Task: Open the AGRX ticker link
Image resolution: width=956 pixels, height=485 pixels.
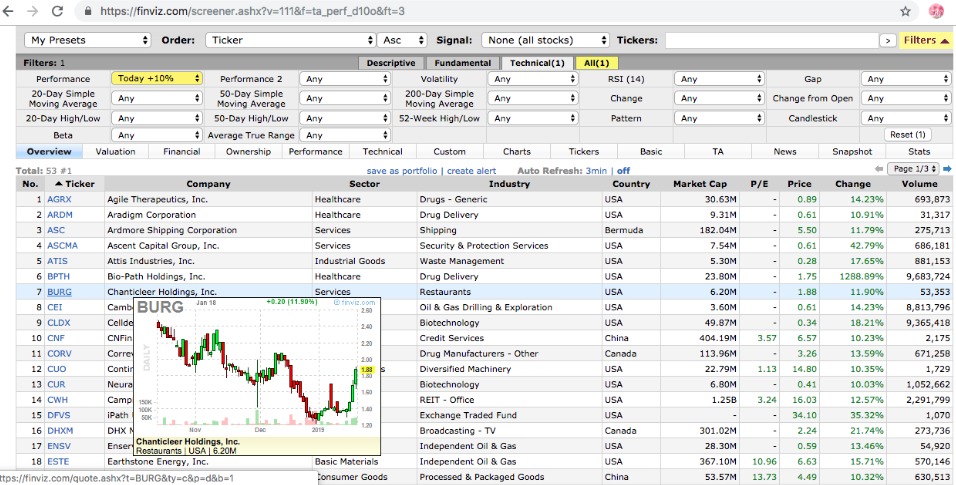Action: coord(59,199)
